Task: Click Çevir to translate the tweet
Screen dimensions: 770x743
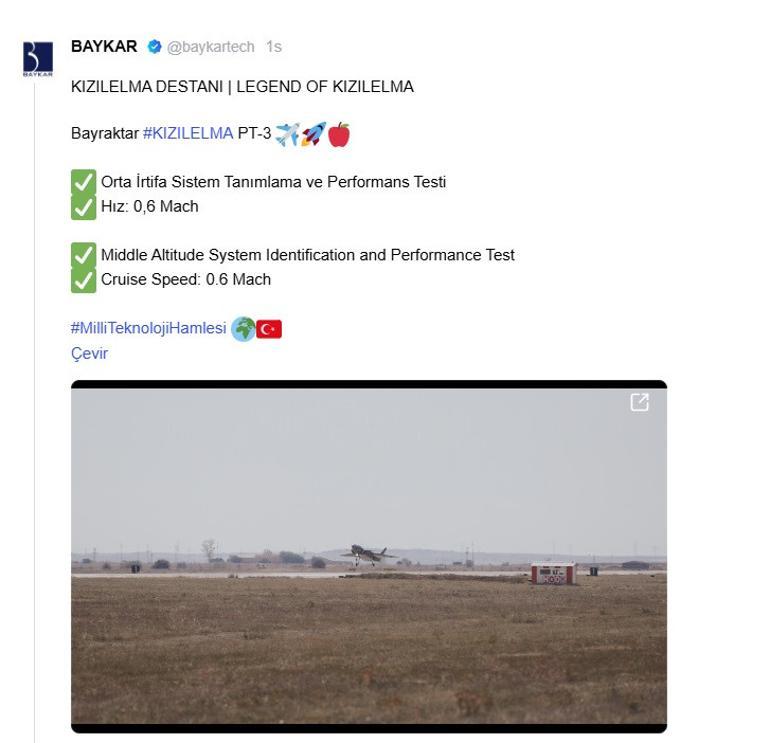Action: [x=89, y=354]
